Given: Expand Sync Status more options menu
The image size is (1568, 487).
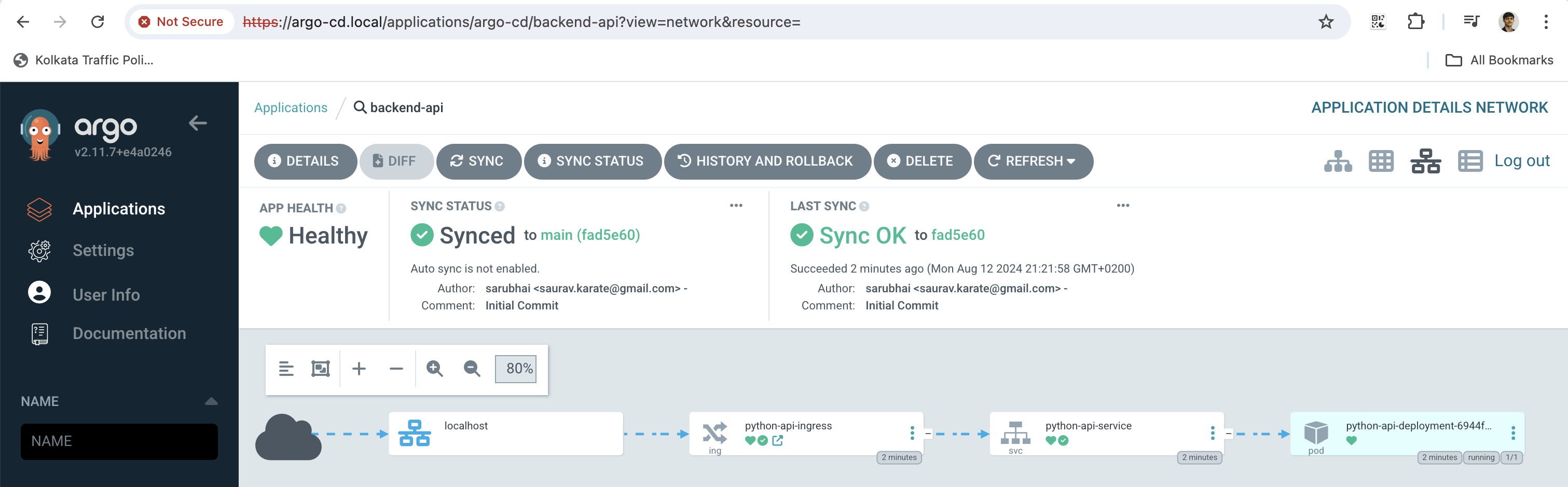Looking at the screenshot, I should click(736, 206).
